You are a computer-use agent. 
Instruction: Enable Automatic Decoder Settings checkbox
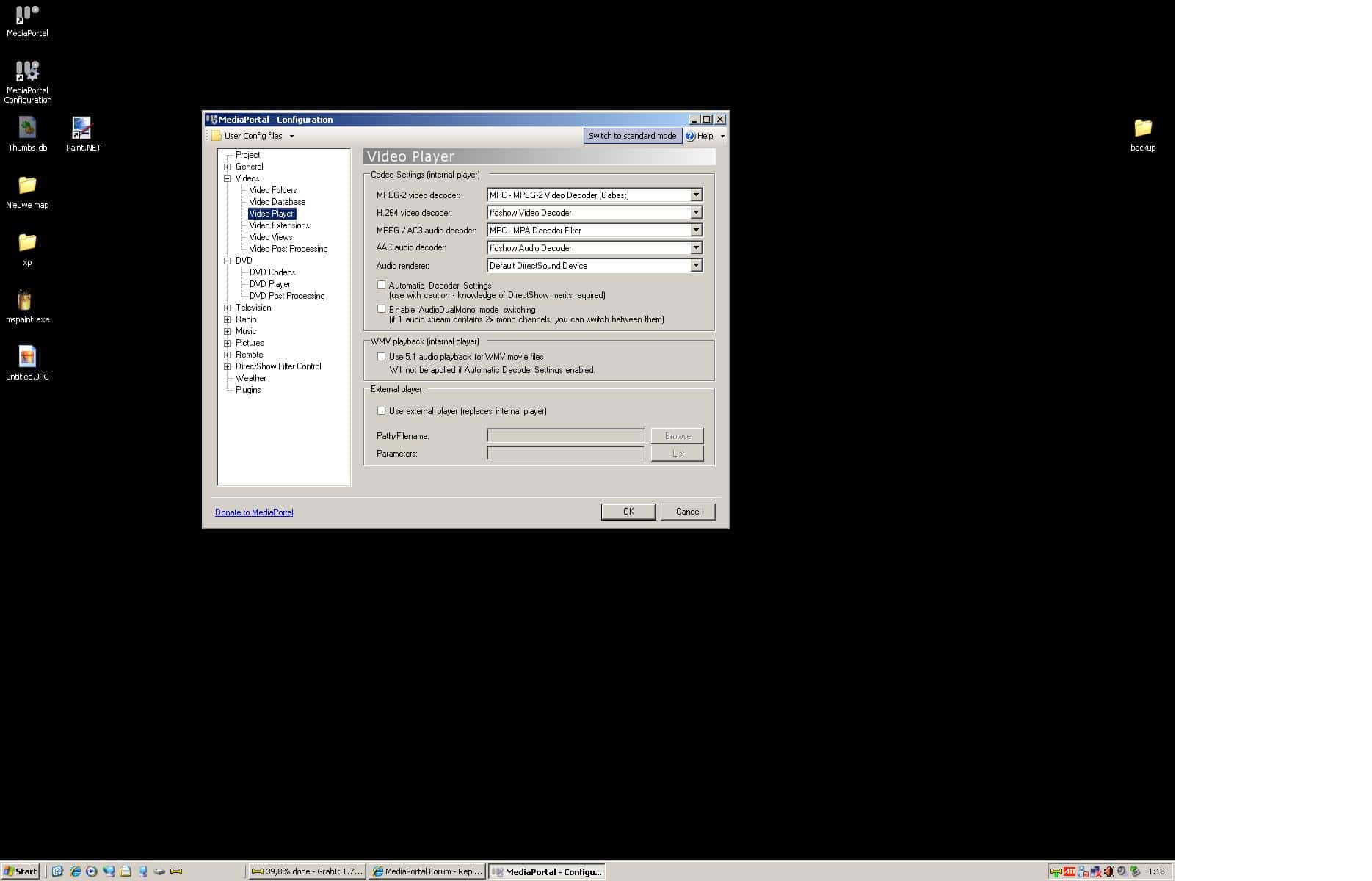point(381,285)
